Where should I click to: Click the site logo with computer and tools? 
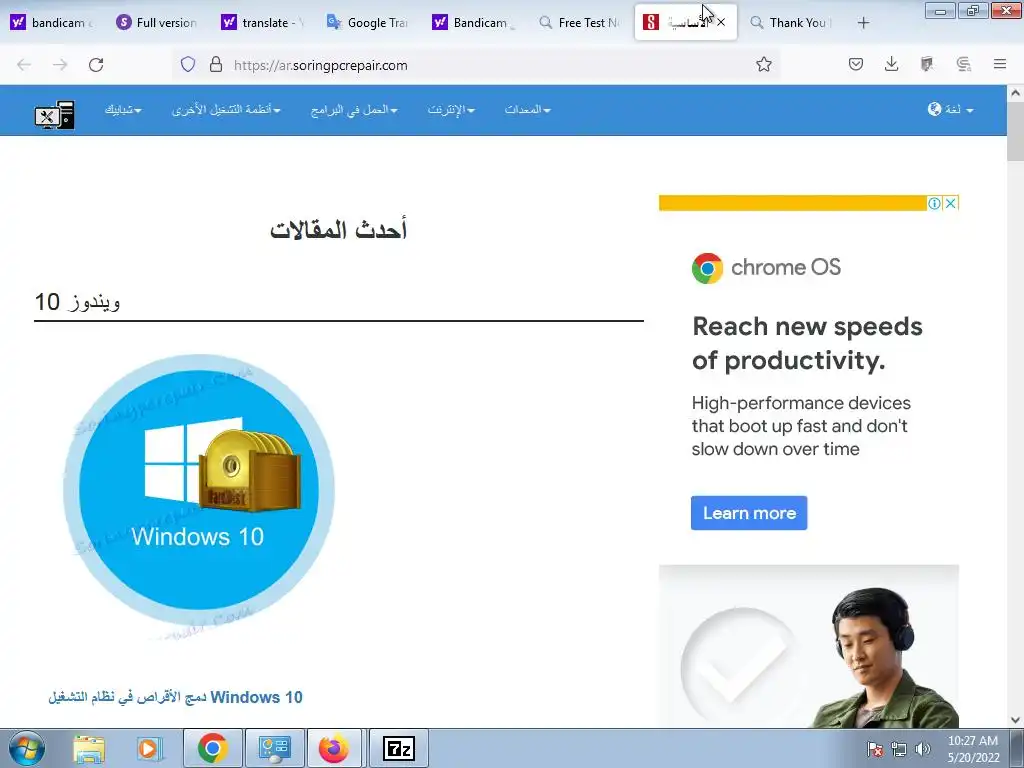(x=54, y=115)
